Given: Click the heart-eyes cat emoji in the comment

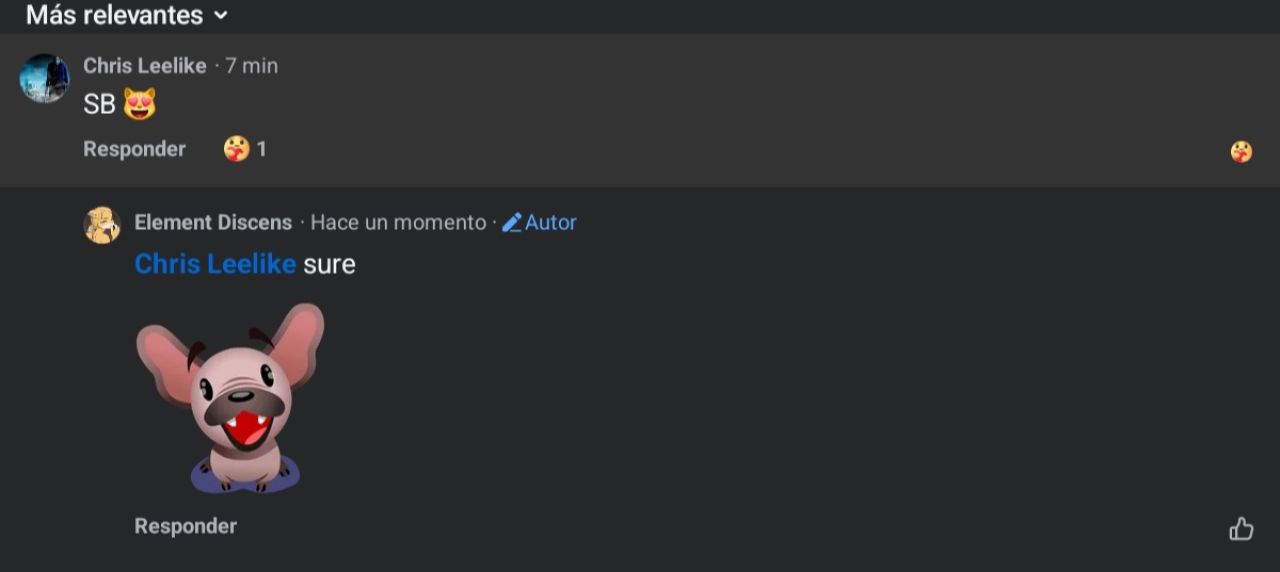Looking at the screenshot, I should 140,104.
